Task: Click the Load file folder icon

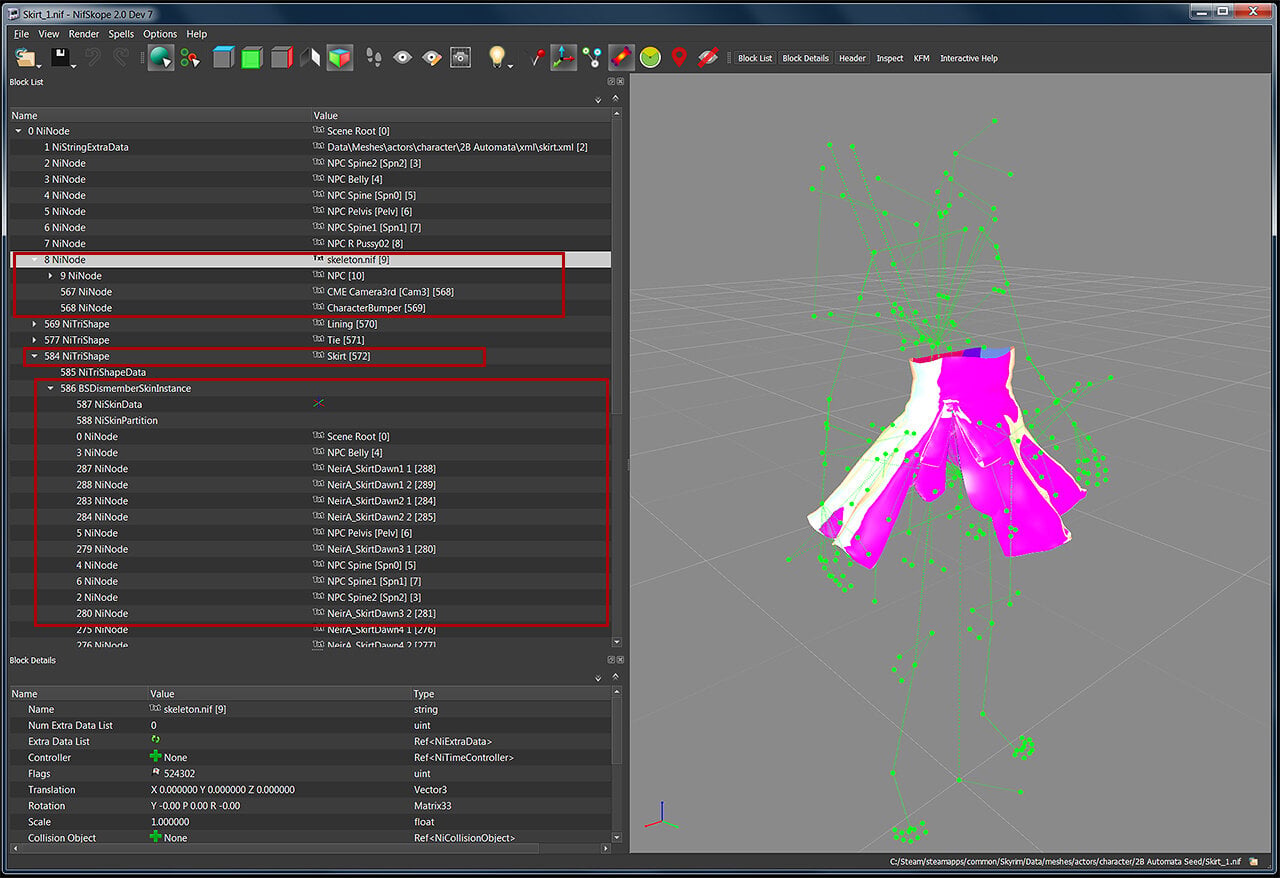Action: point(25,58)
